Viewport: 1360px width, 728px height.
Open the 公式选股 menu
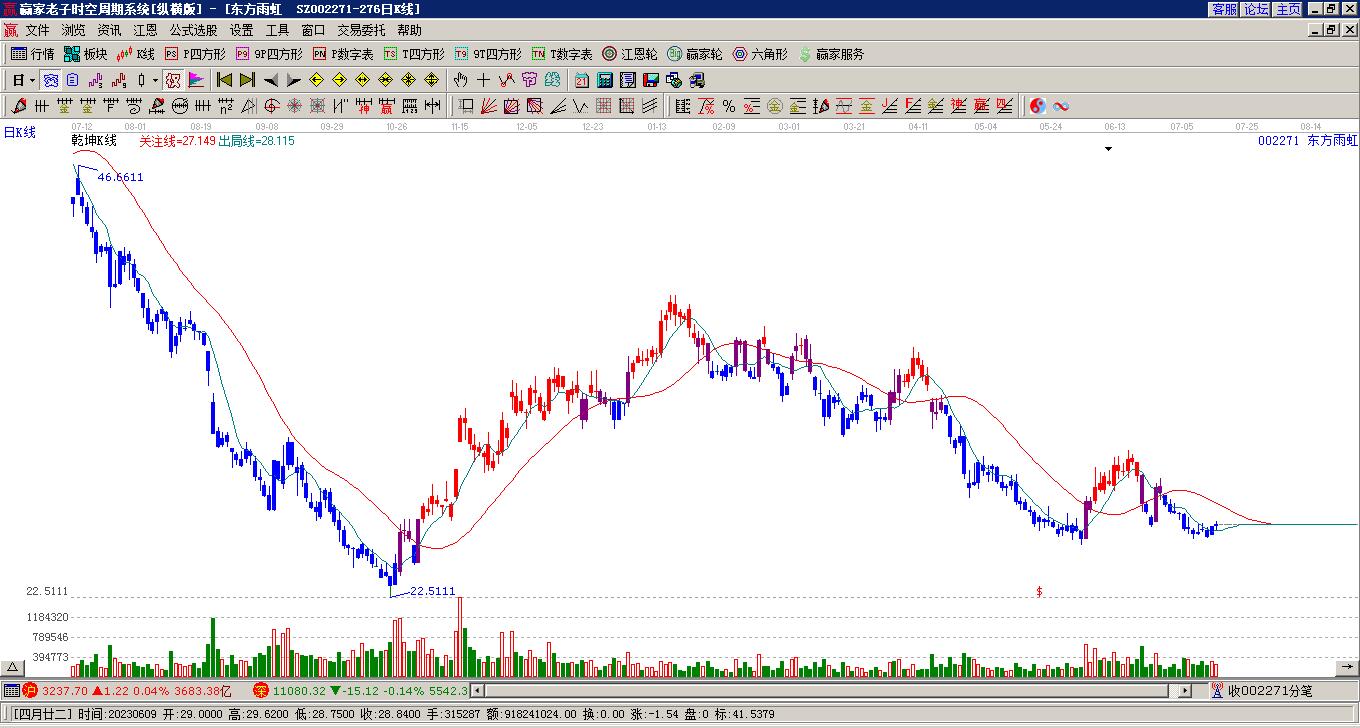(193, 31)
